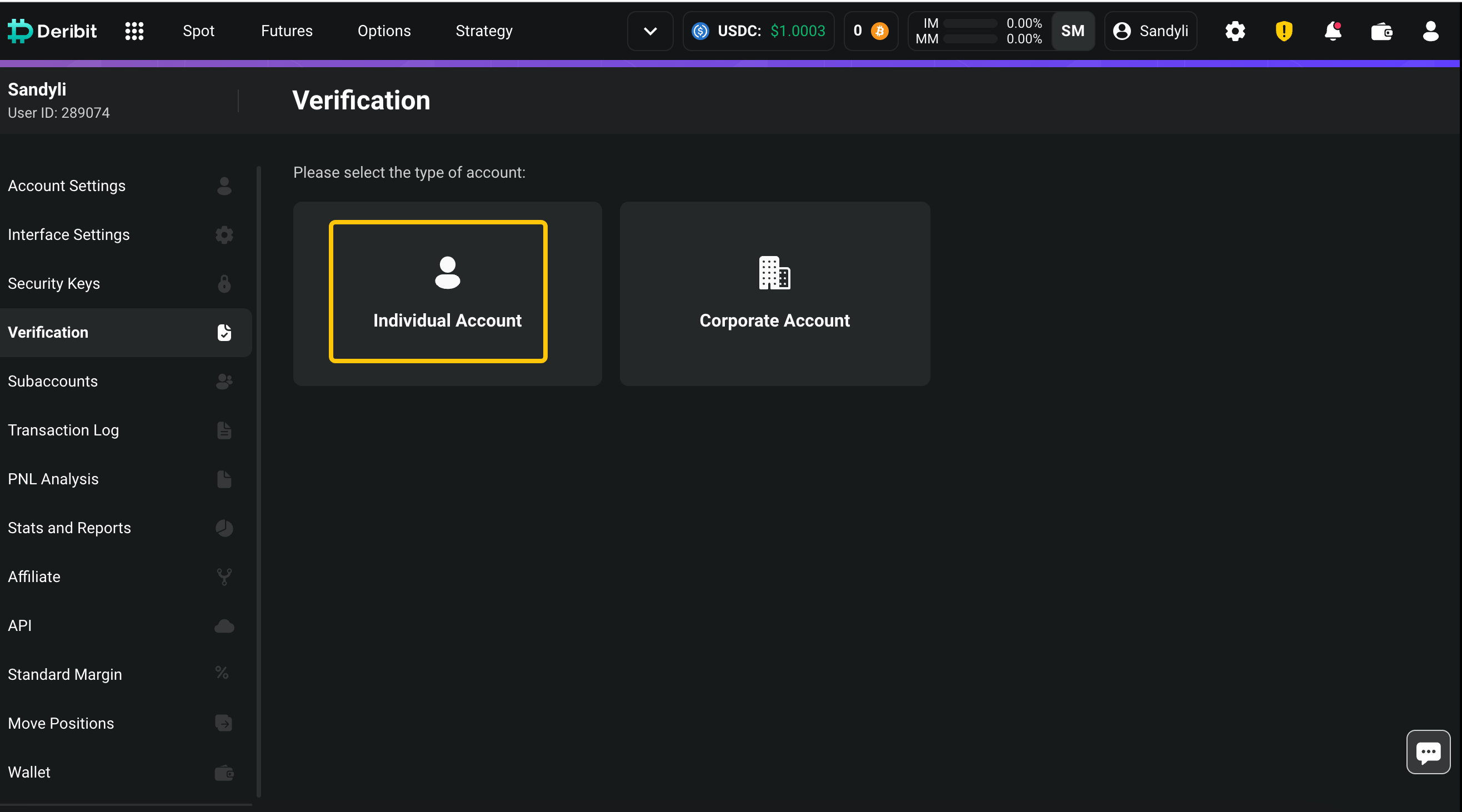Click the yellow security shield icon
1462x812 pixels.
pos(1284,31)
